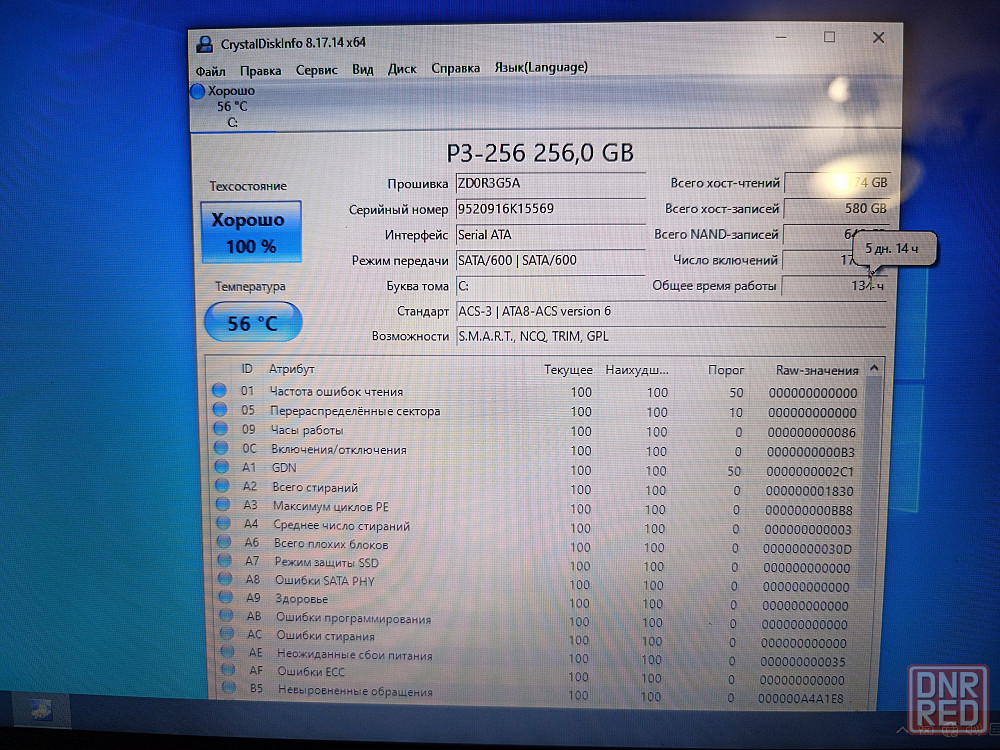The width and height of the screenshot is (1000, 750).
Task: Click the Хорошо 100 % health status button
Action: 250,232
